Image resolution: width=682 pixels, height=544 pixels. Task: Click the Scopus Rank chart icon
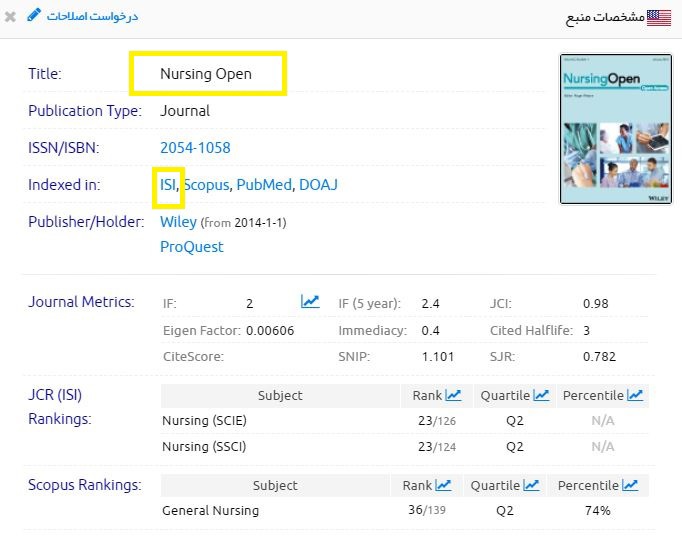443,486
